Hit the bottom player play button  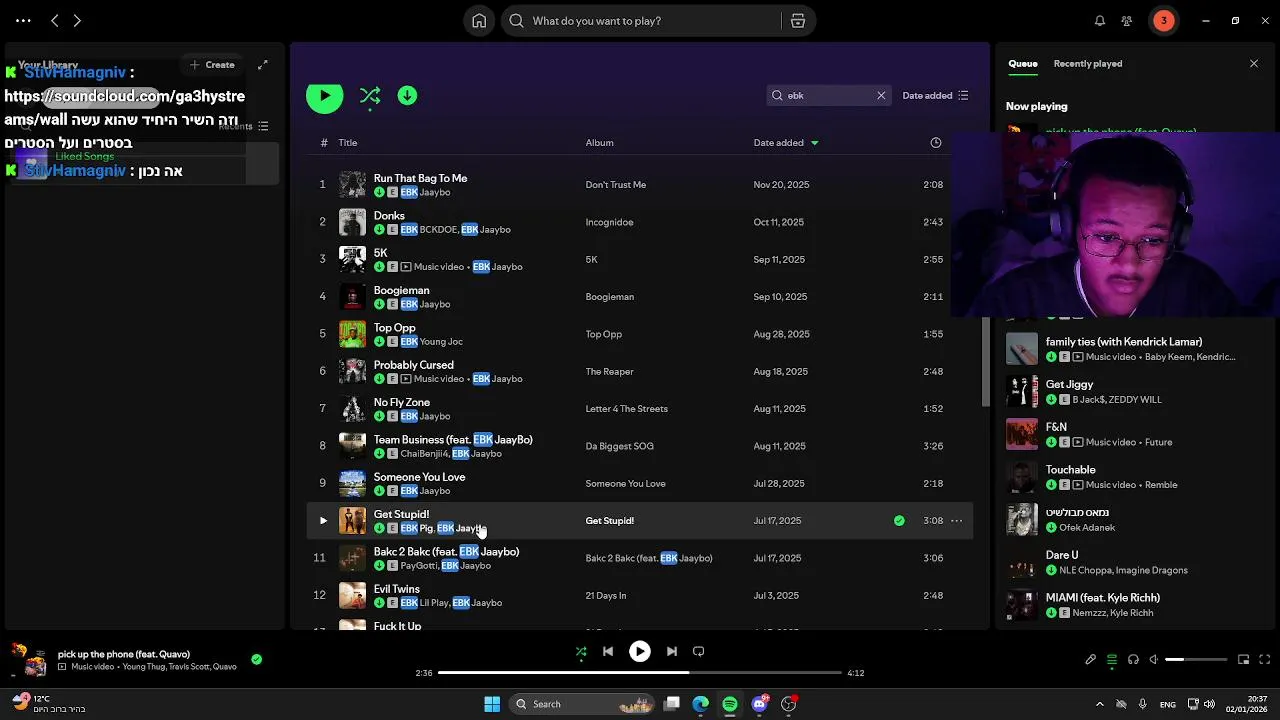coord(640,652)
